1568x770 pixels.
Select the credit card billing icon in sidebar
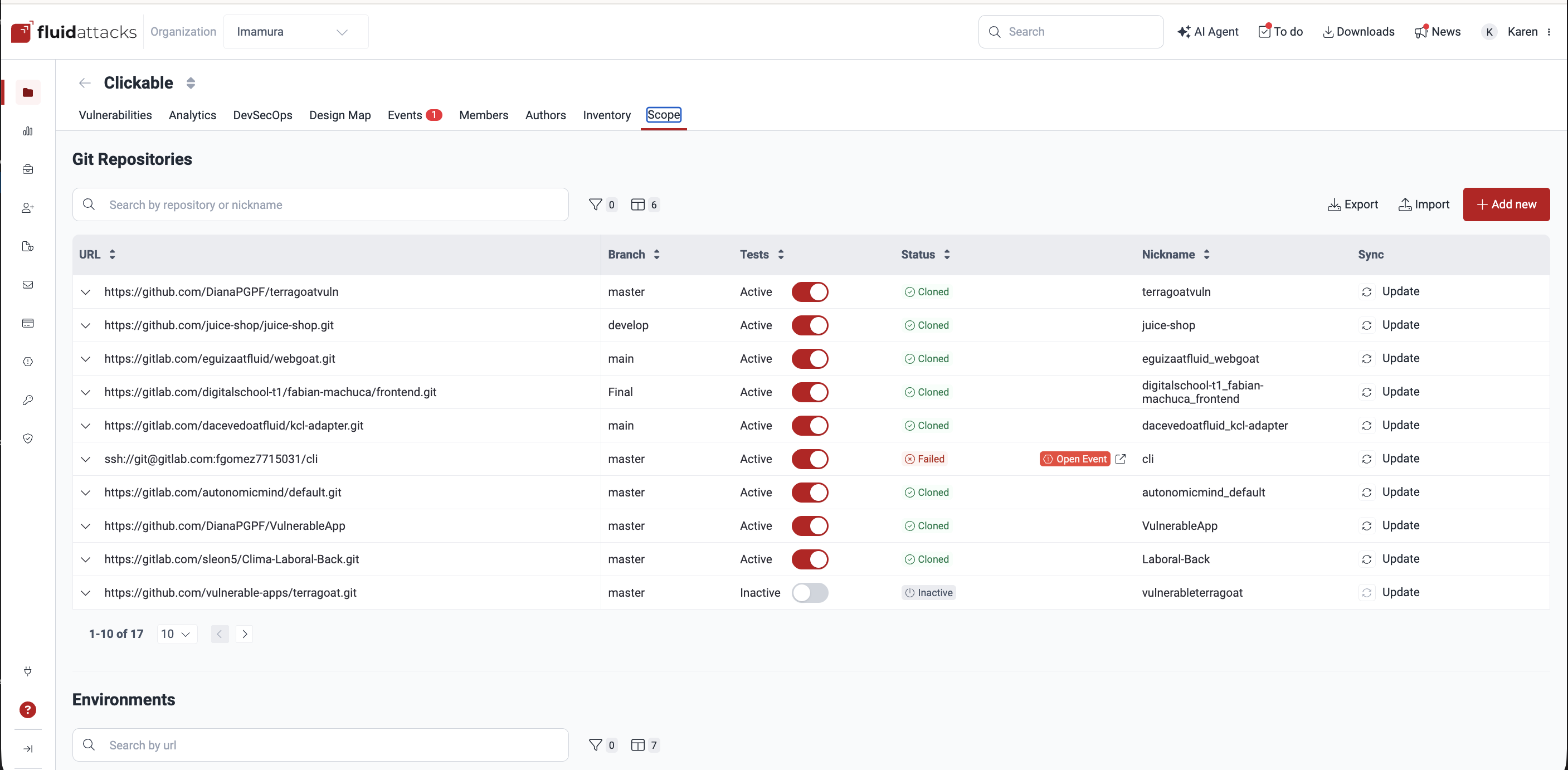point(28,323)
